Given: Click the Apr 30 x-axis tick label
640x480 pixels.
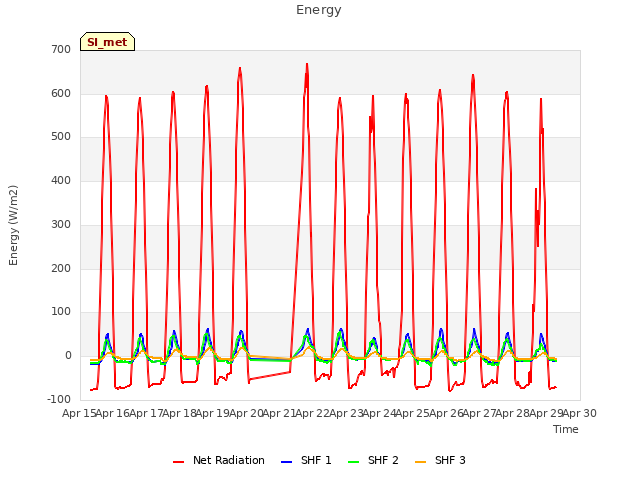Looking at the screenshot, I should [x=580, y=413].
